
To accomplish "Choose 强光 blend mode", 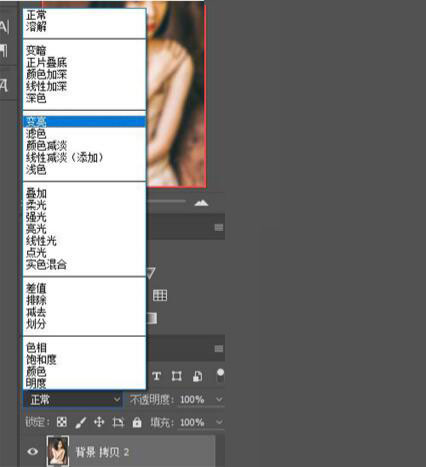I will click(84, 217).
